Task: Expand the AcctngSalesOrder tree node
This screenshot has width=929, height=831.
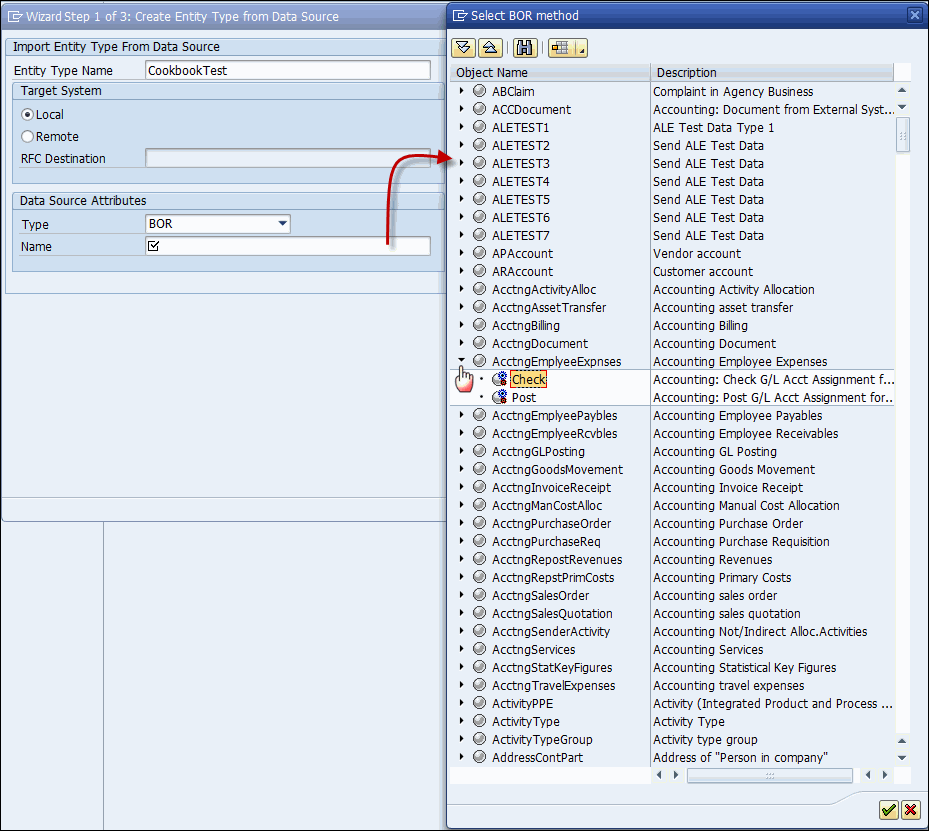Action: (461, 596)
